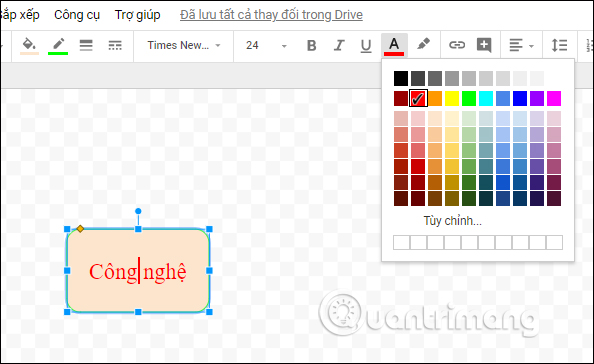Pick the yellow swatch in bright row
This screenshot has width=594, height=364.
click(x=452, y=98)
